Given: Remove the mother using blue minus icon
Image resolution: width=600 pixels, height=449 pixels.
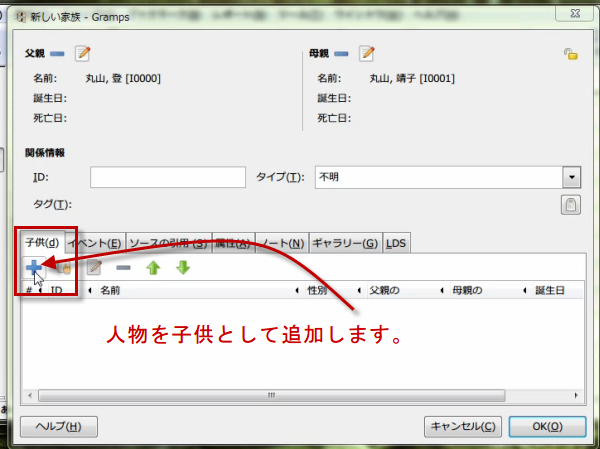Looking at the screenshot, I should (x=341, y=54).
